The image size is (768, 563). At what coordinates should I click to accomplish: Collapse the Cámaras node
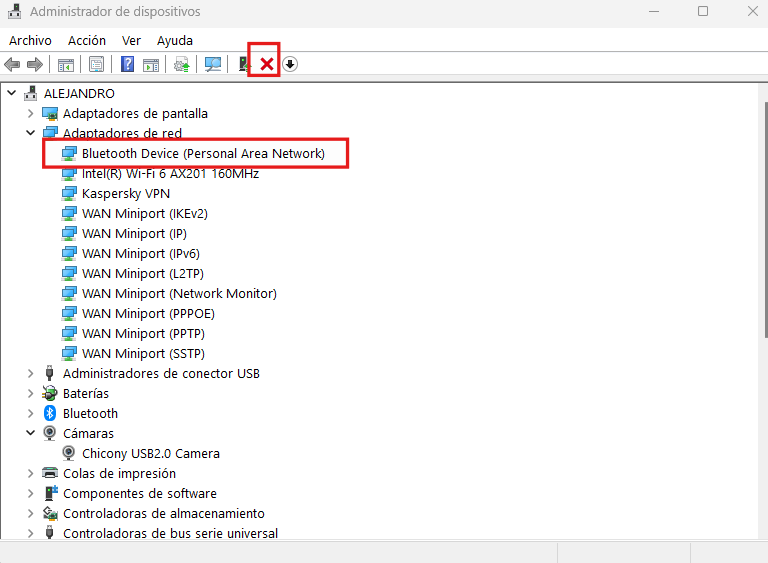30,433
